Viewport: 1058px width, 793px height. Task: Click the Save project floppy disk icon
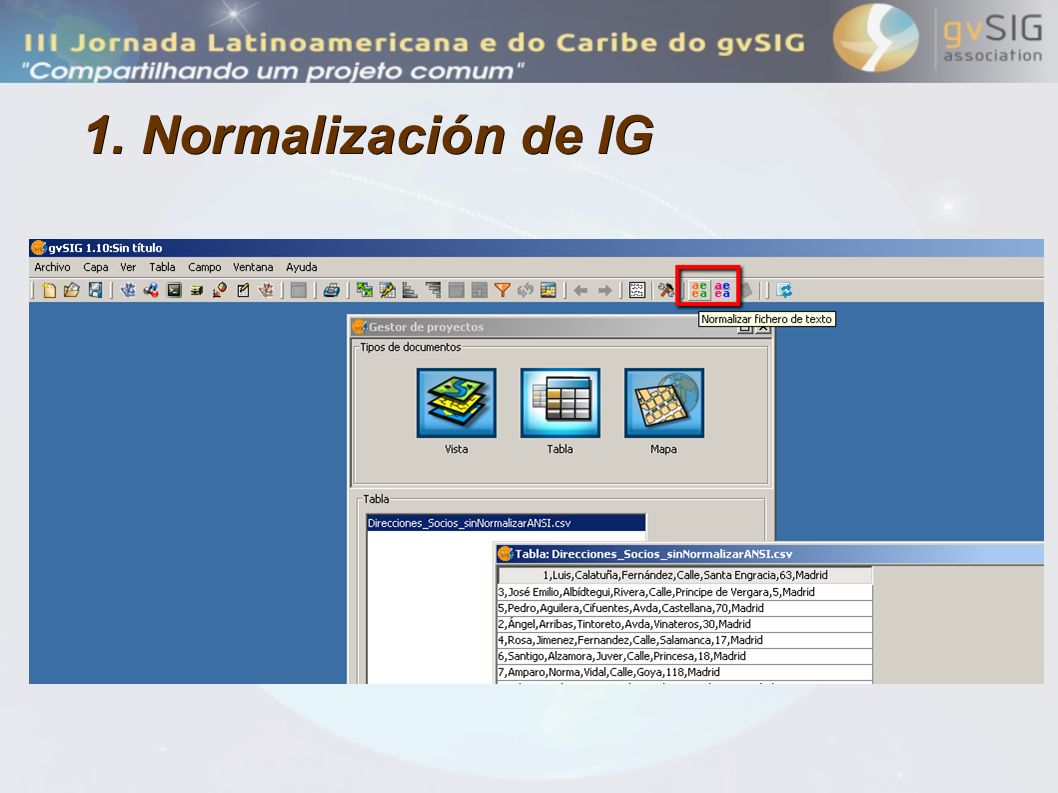(x=95, y=290)
